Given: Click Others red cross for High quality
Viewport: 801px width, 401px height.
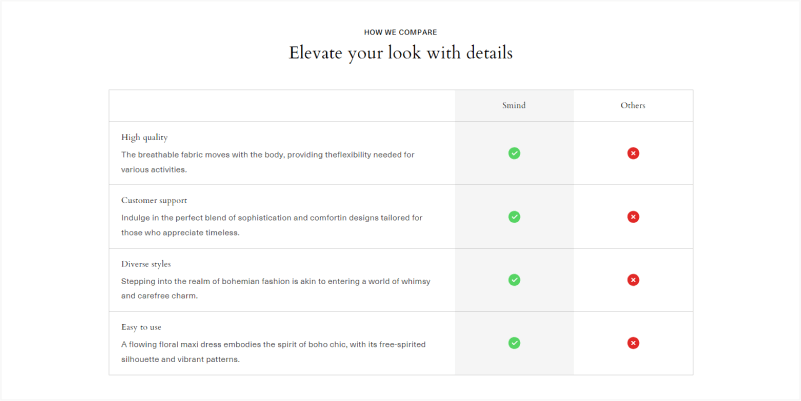Looking at the screenshot, I should [x=633, y=153].
